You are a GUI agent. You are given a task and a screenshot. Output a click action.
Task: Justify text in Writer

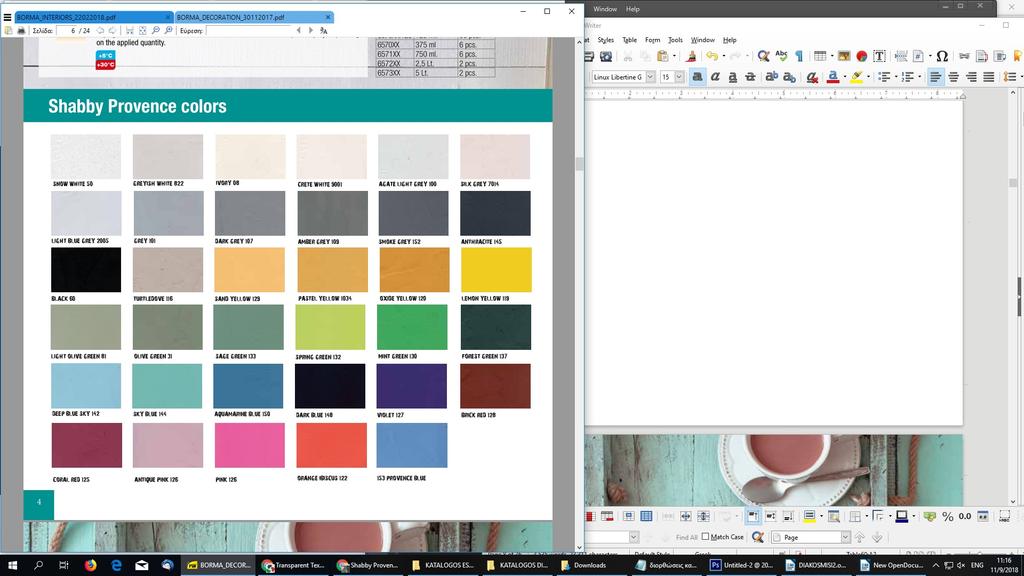[x=989, y=77]
